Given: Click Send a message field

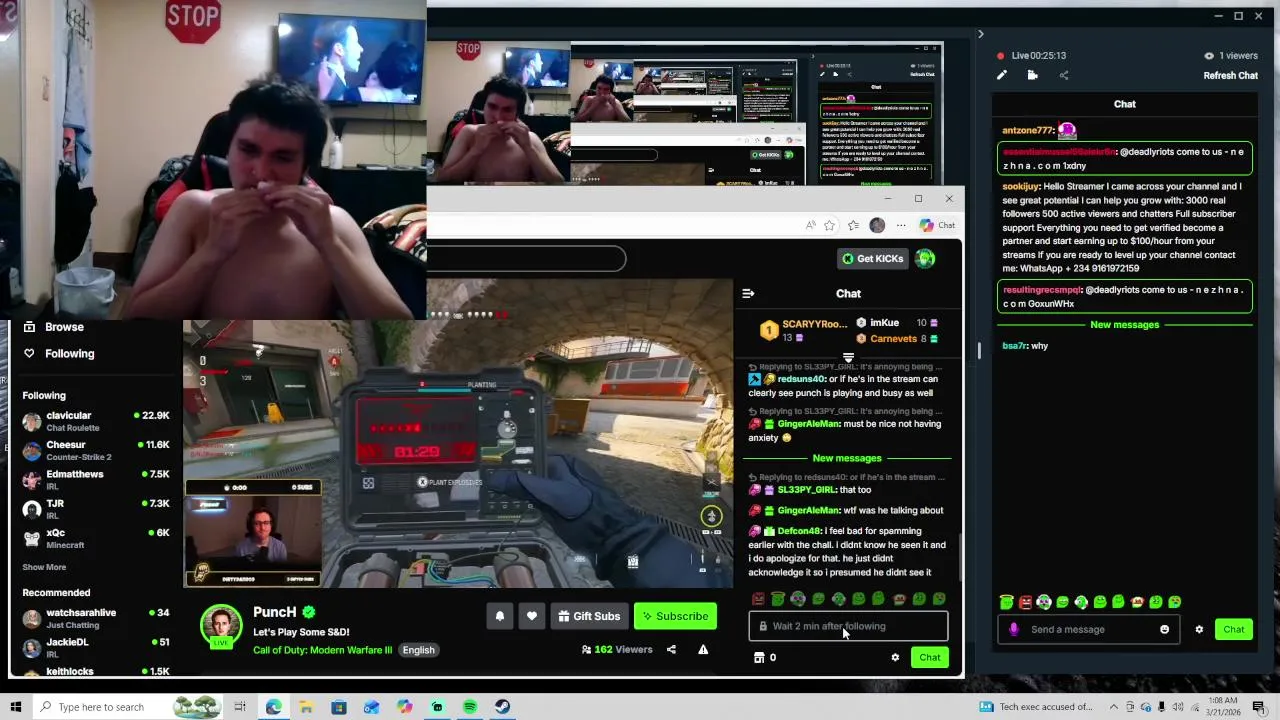Looking at the screenshot, I should pos(1087,629).
